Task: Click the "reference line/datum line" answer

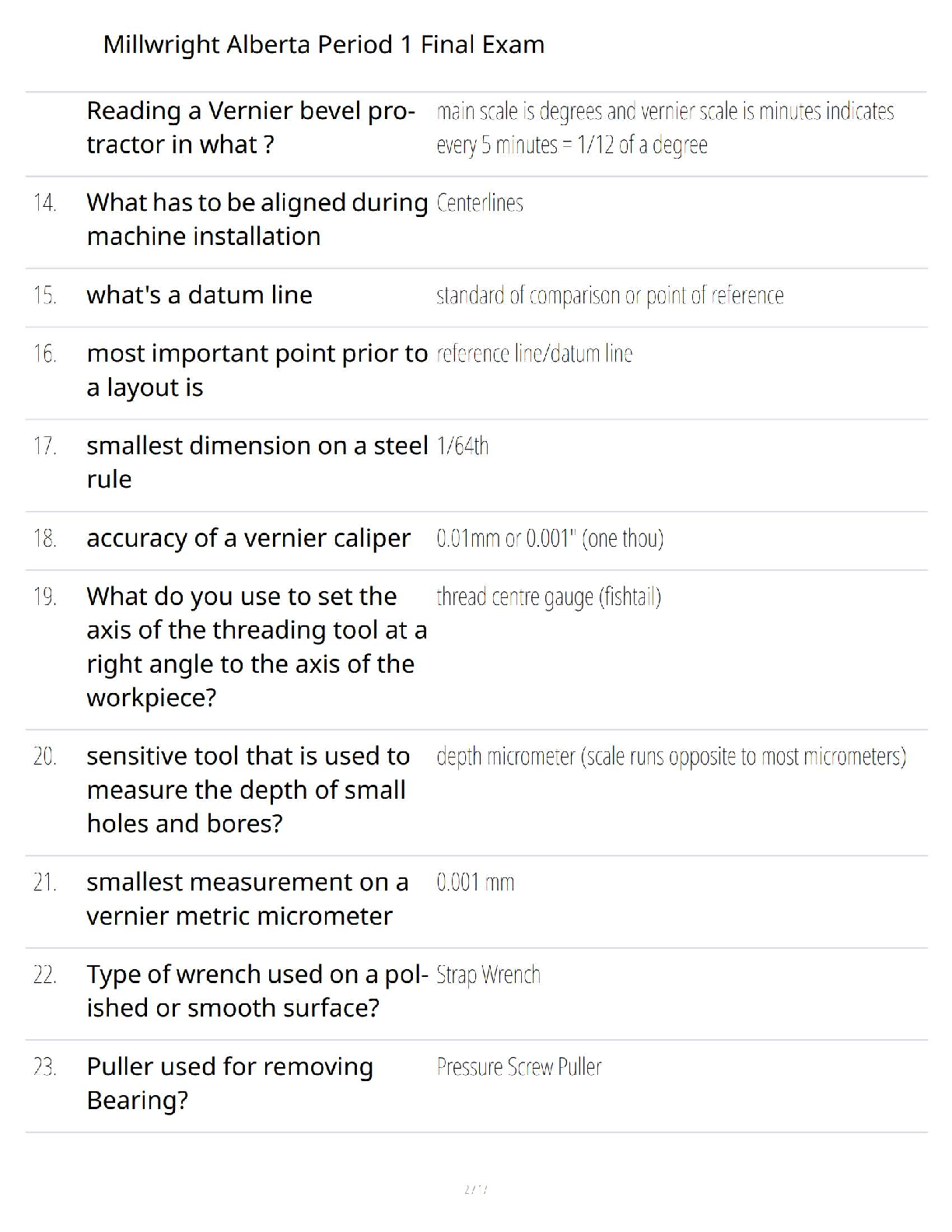Action: click(534, 354)
